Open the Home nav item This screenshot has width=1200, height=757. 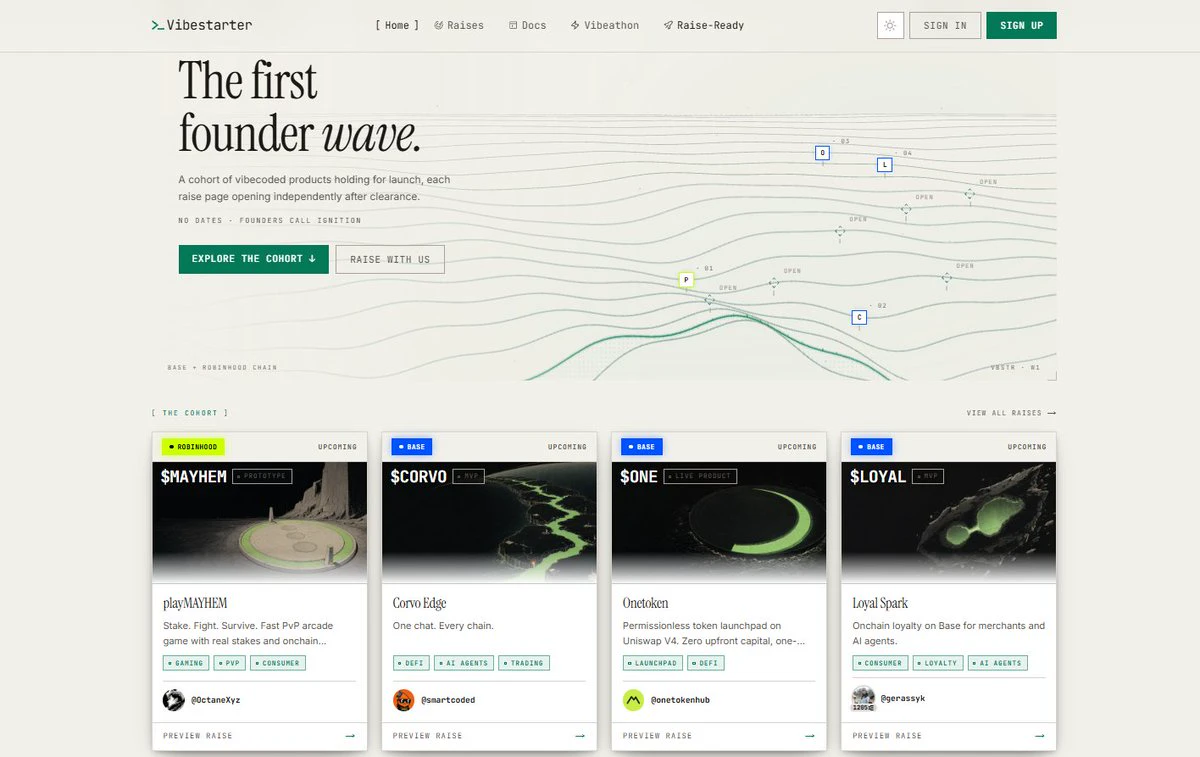coord(397,25)
